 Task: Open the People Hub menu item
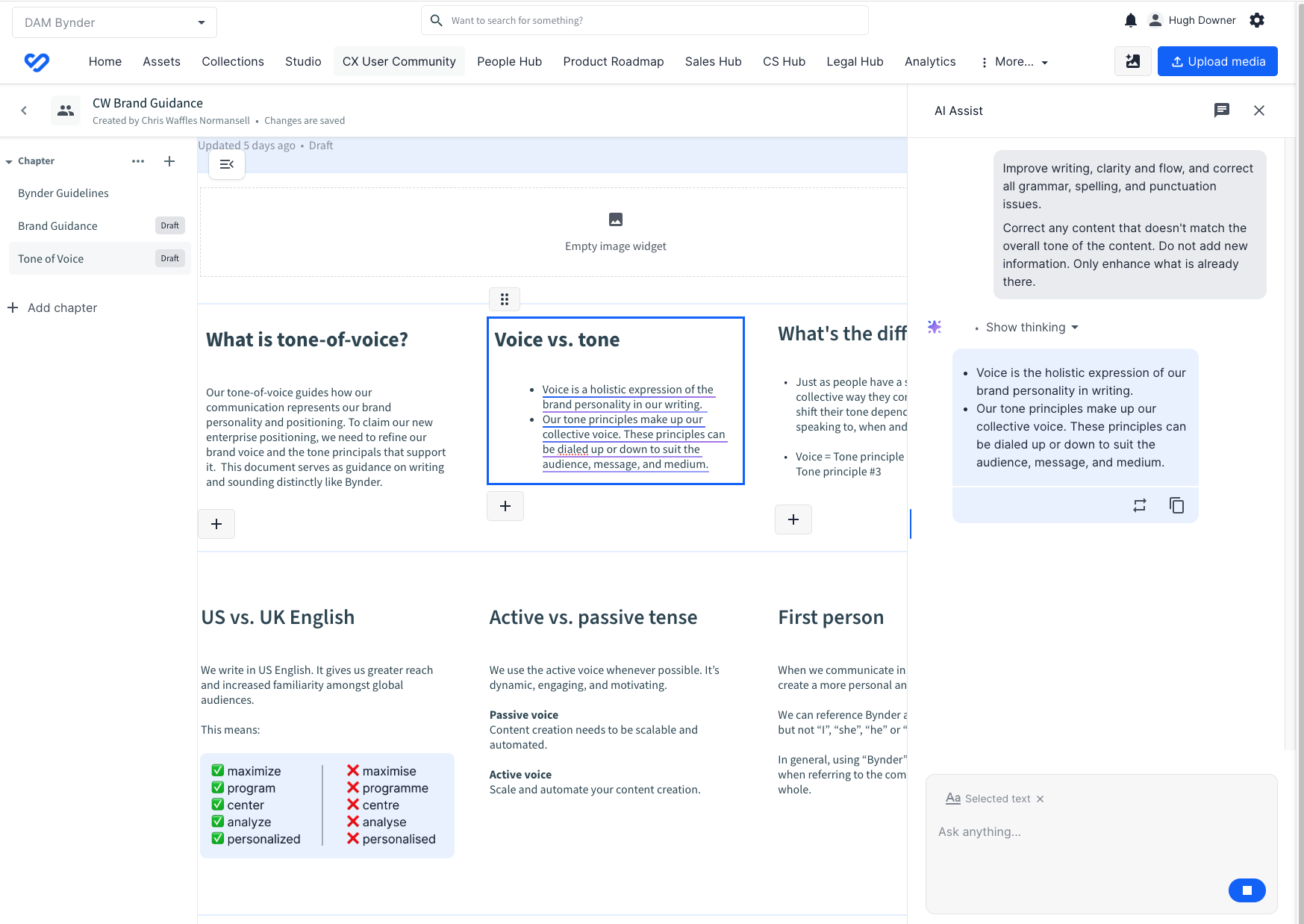(x=510, y=61)
